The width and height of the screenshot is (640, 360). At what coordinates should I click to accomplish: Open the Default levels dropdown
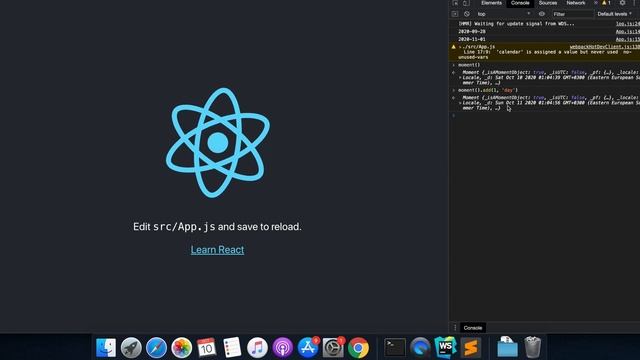click(x=614, y=14)
